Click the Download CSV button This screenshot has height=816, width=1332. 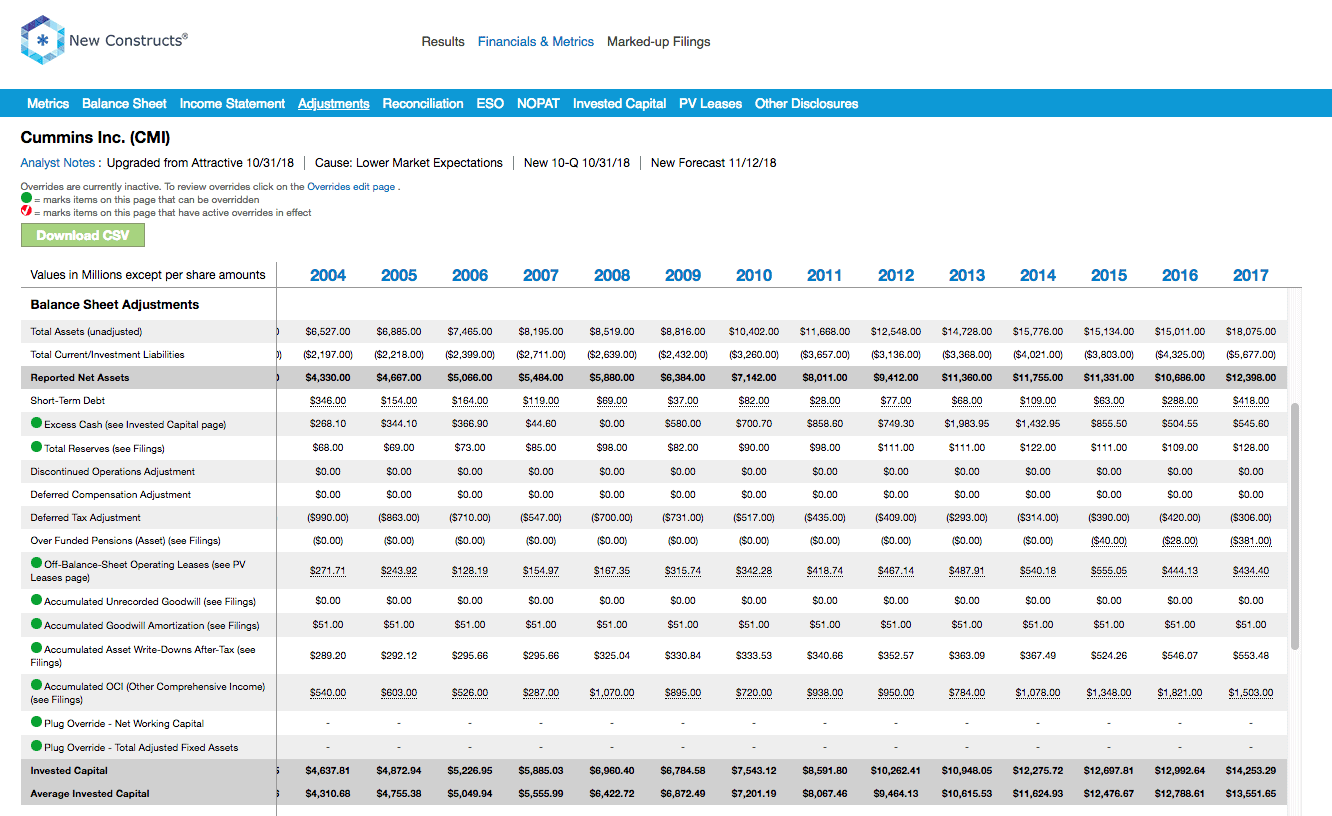click(83, 235)
